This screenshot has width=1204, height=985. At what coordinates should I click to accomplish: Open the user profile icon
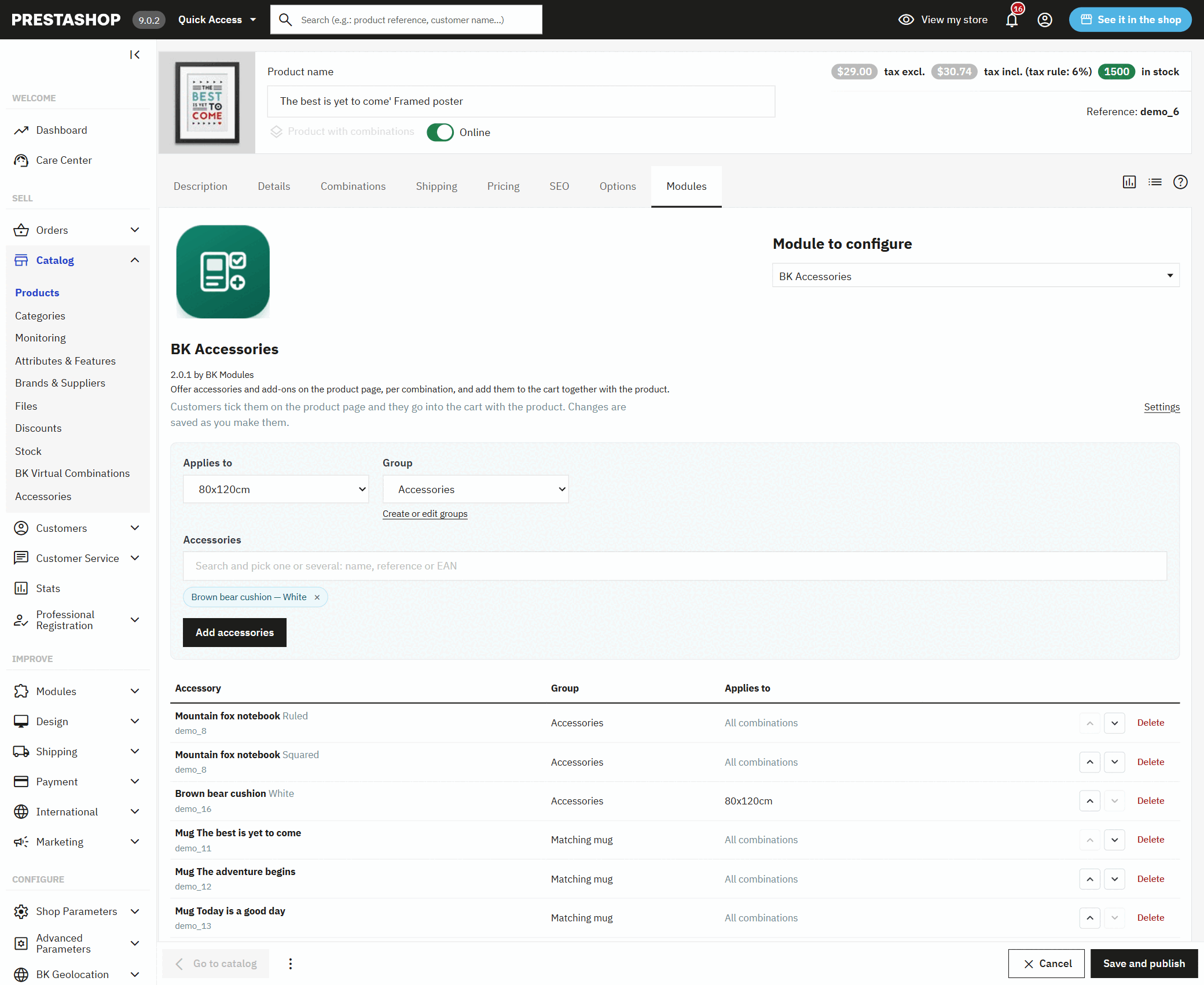1045,20
